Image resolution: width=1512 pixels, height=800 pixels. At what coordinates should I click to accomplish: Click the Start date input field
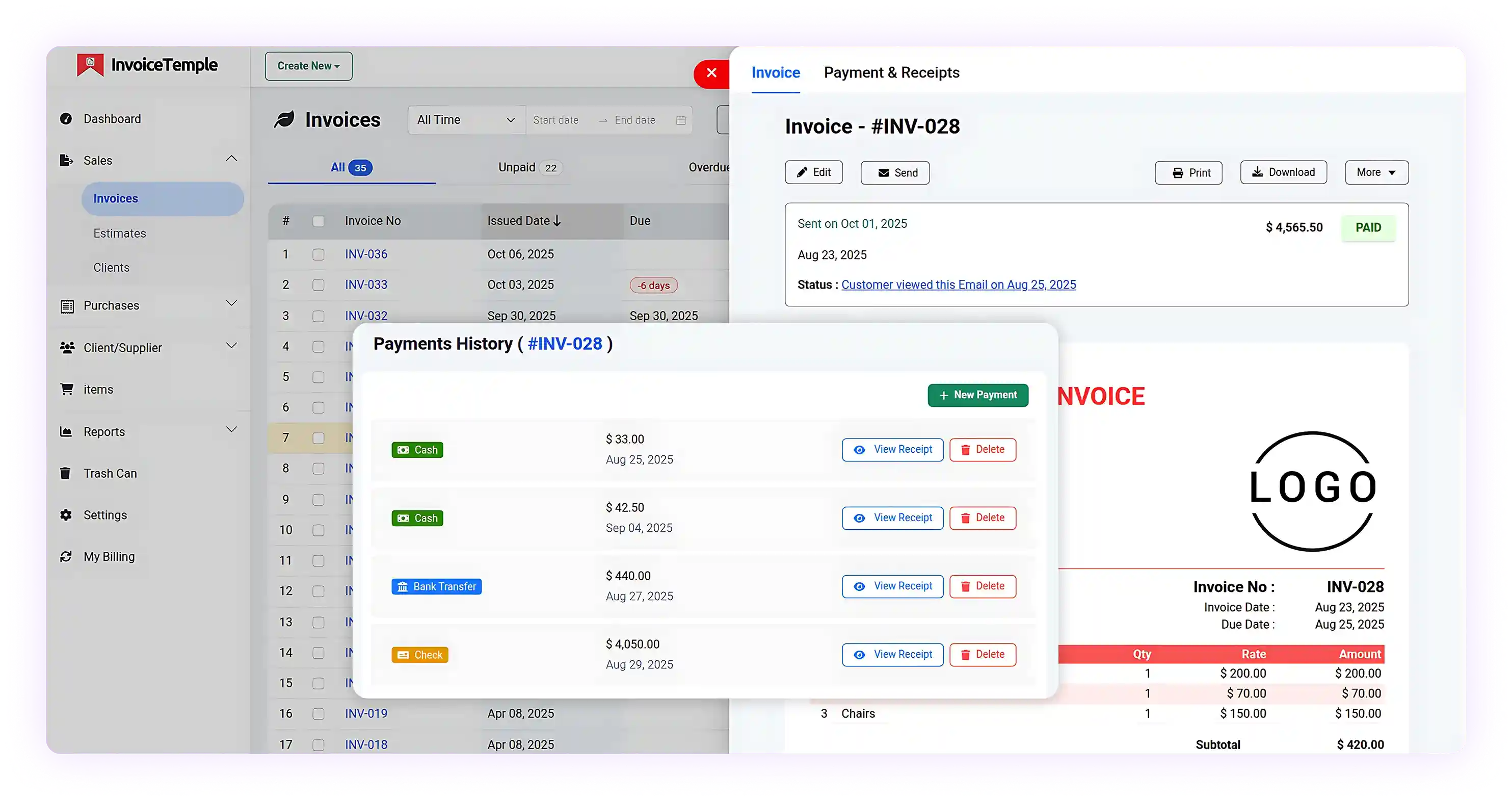tap(556, 119)
